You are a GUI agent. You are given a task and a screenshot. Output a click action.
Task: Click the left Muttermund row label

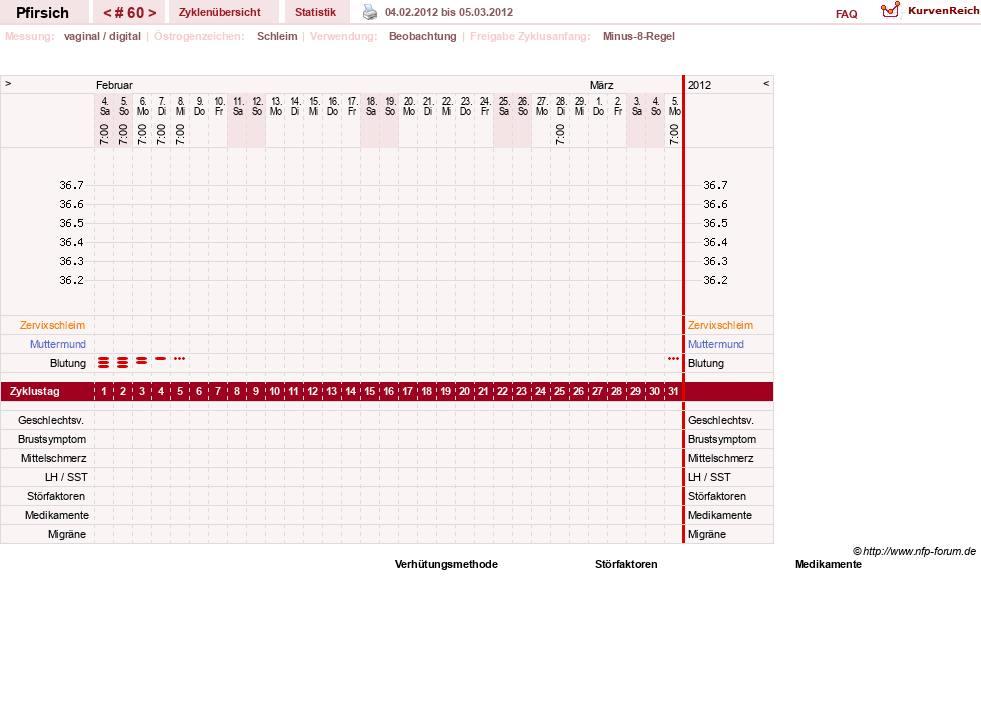pyautogui.click(x=58, y=344)
